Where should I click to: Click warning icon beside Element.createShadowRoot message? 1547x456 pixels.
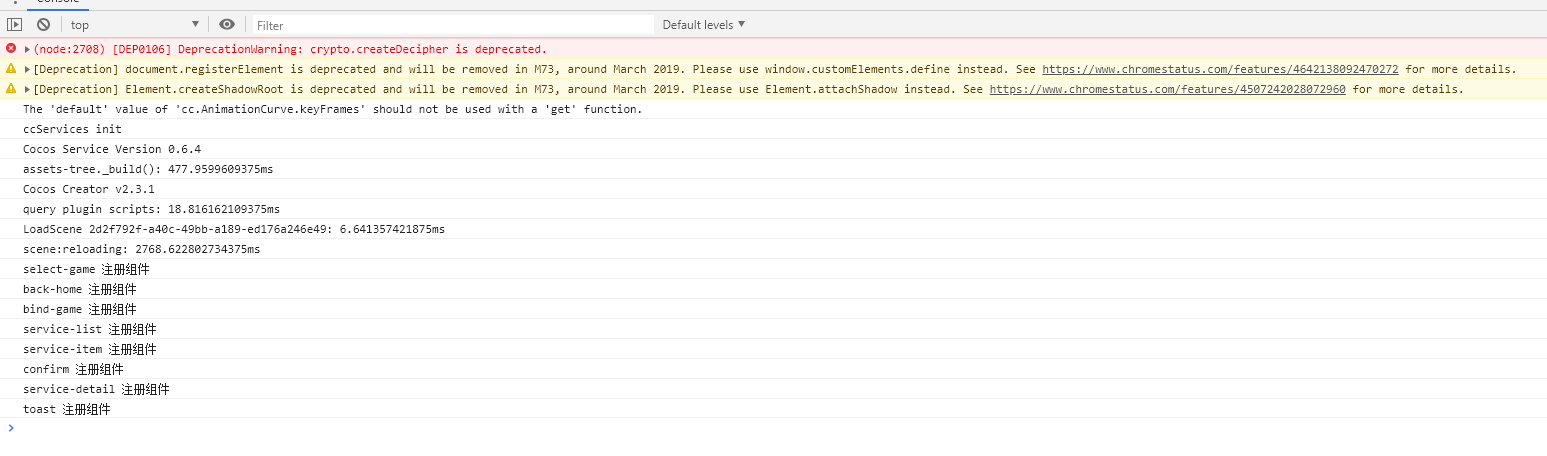coord(11,89)
